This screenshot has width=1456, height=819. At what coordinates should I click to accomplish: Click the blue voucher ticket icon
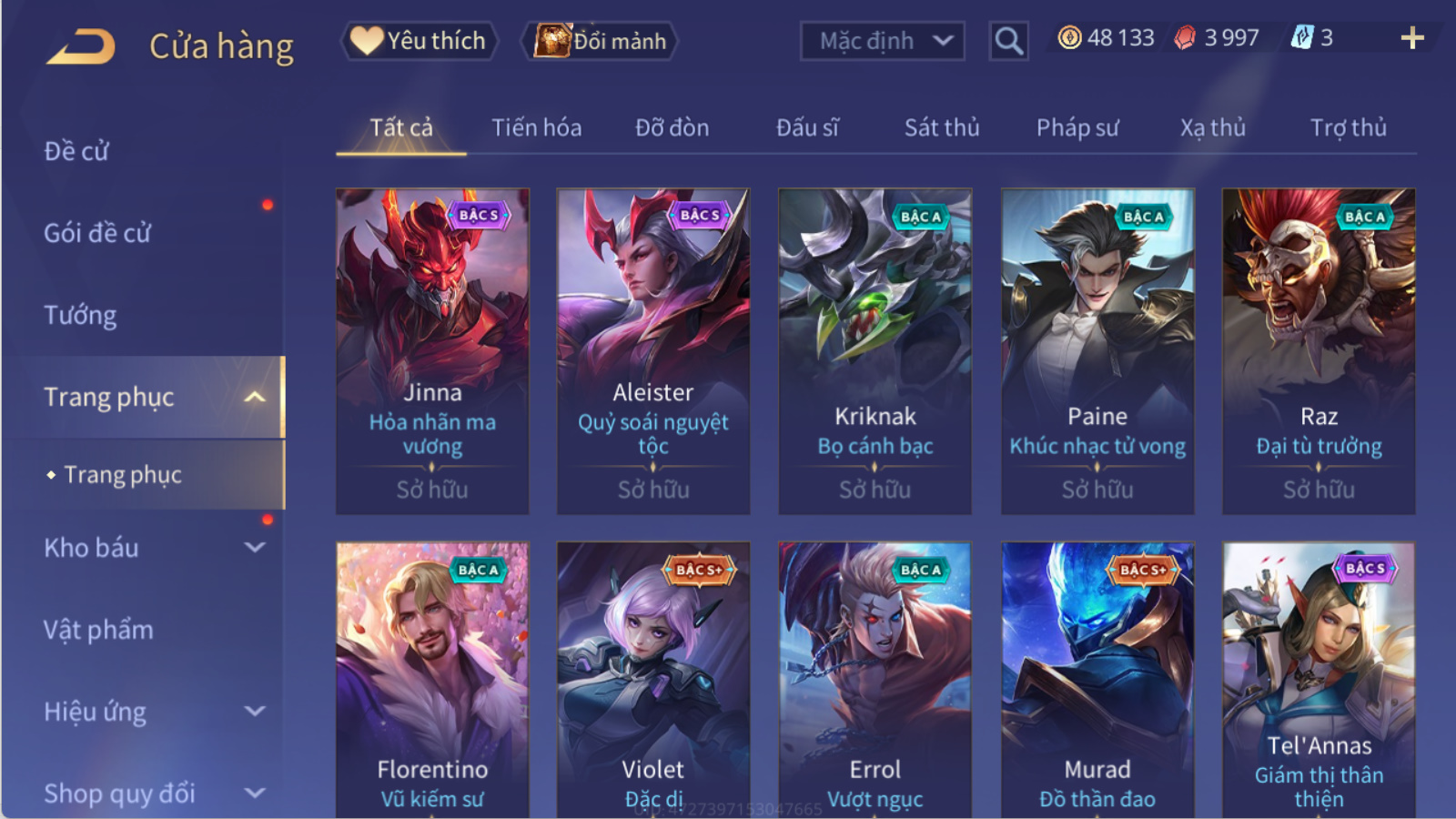click(1302, 37)
